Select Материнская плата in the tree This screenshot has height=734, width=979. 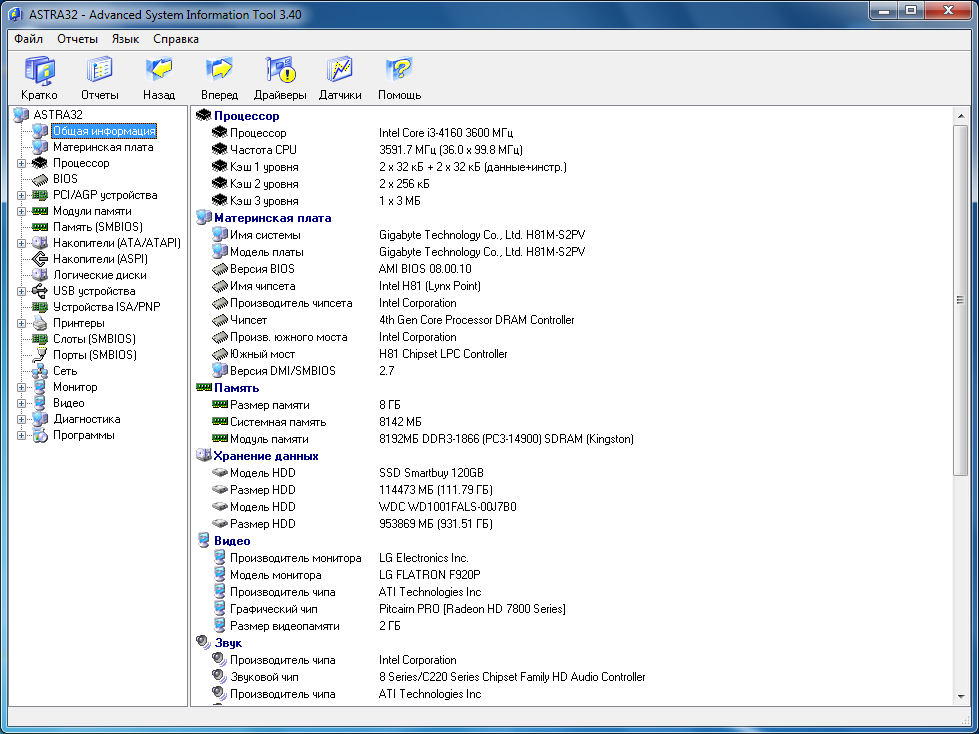[103, 147]
